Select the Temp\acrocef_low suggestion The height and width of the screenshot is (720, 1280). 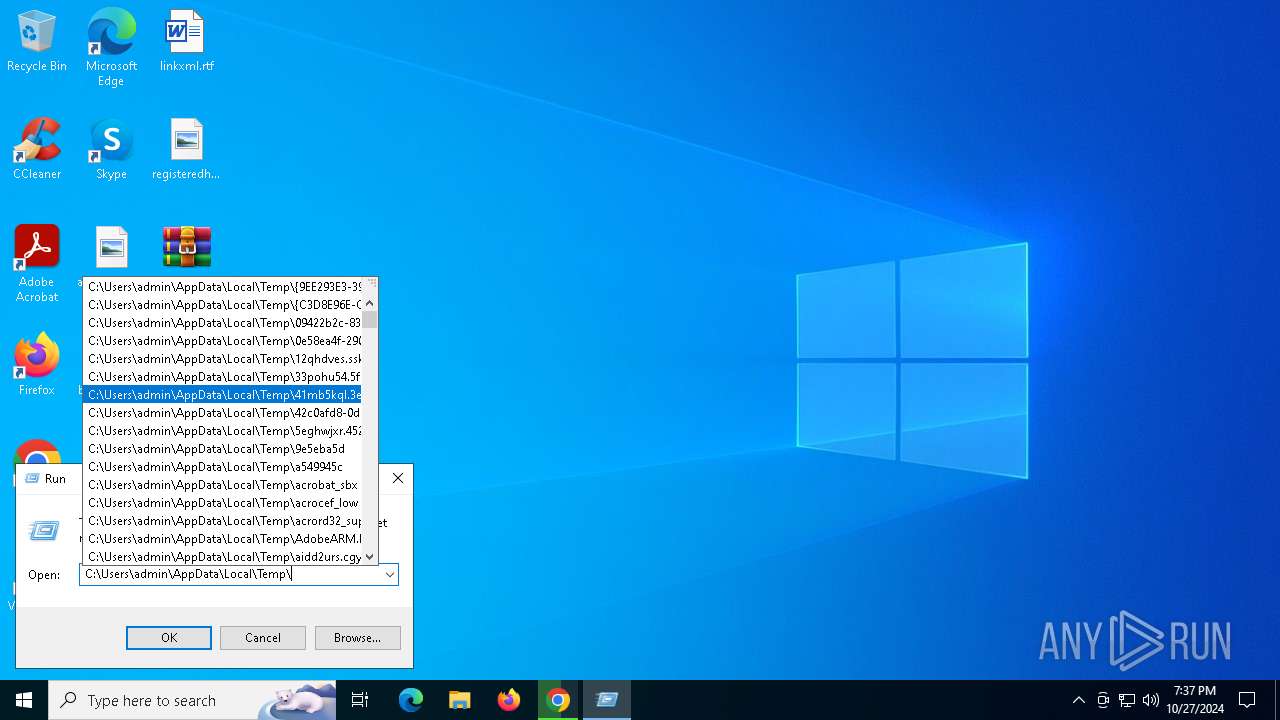(x=222, y=503)
